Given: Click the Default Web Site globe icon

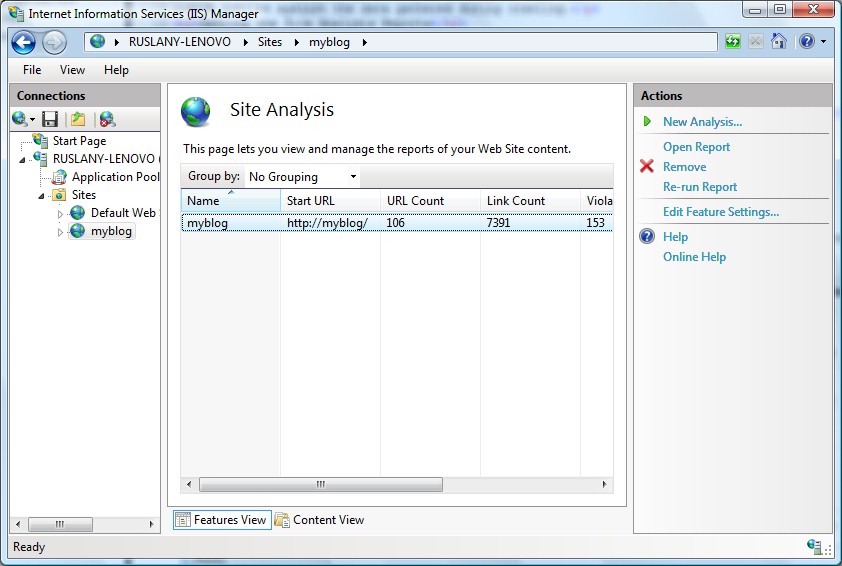Looking at the screenshot, I should tap(78, 213).
